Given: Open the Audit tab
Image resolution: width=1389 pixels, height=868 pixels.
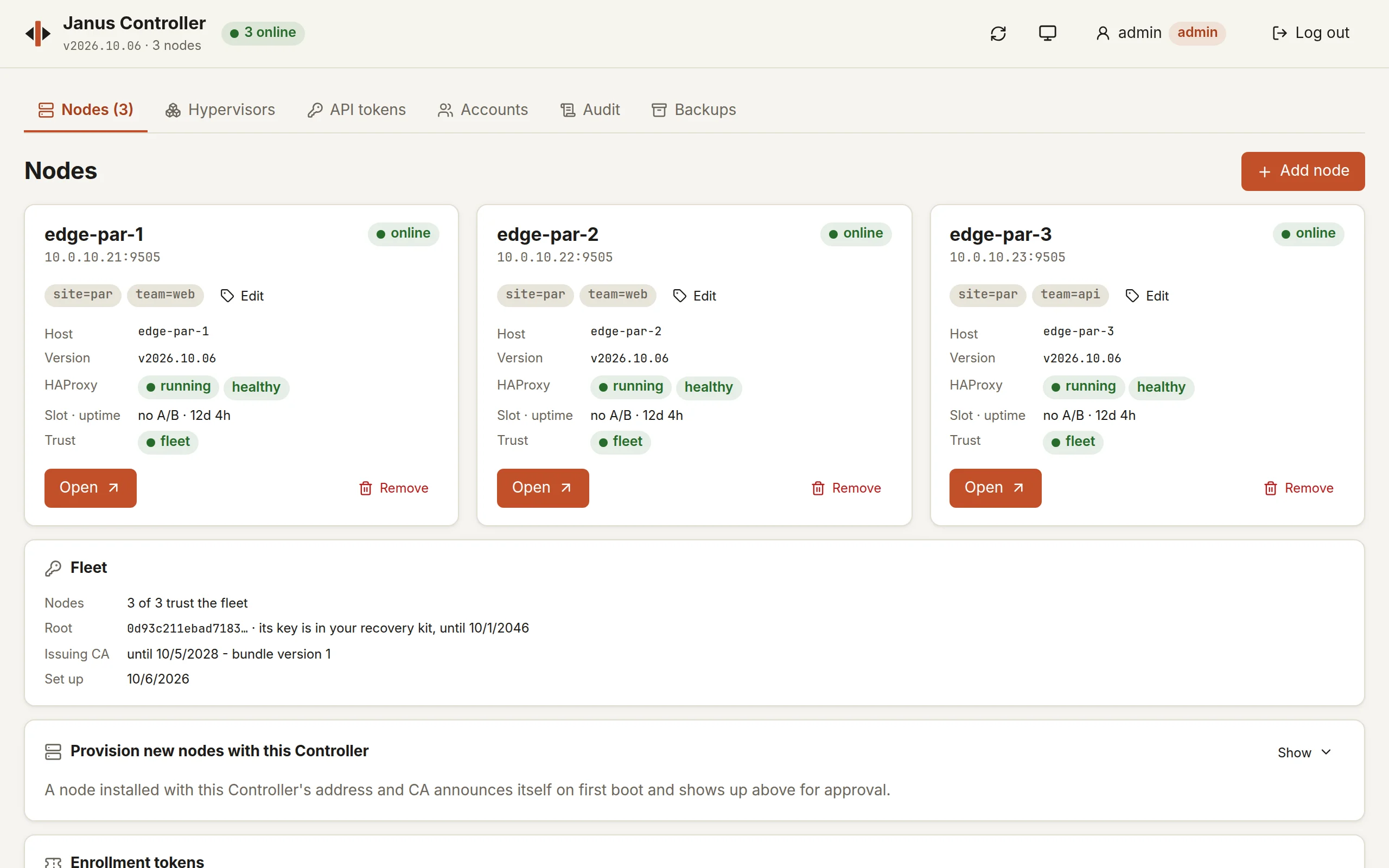Looking at the screenshot, I should 590,110.
